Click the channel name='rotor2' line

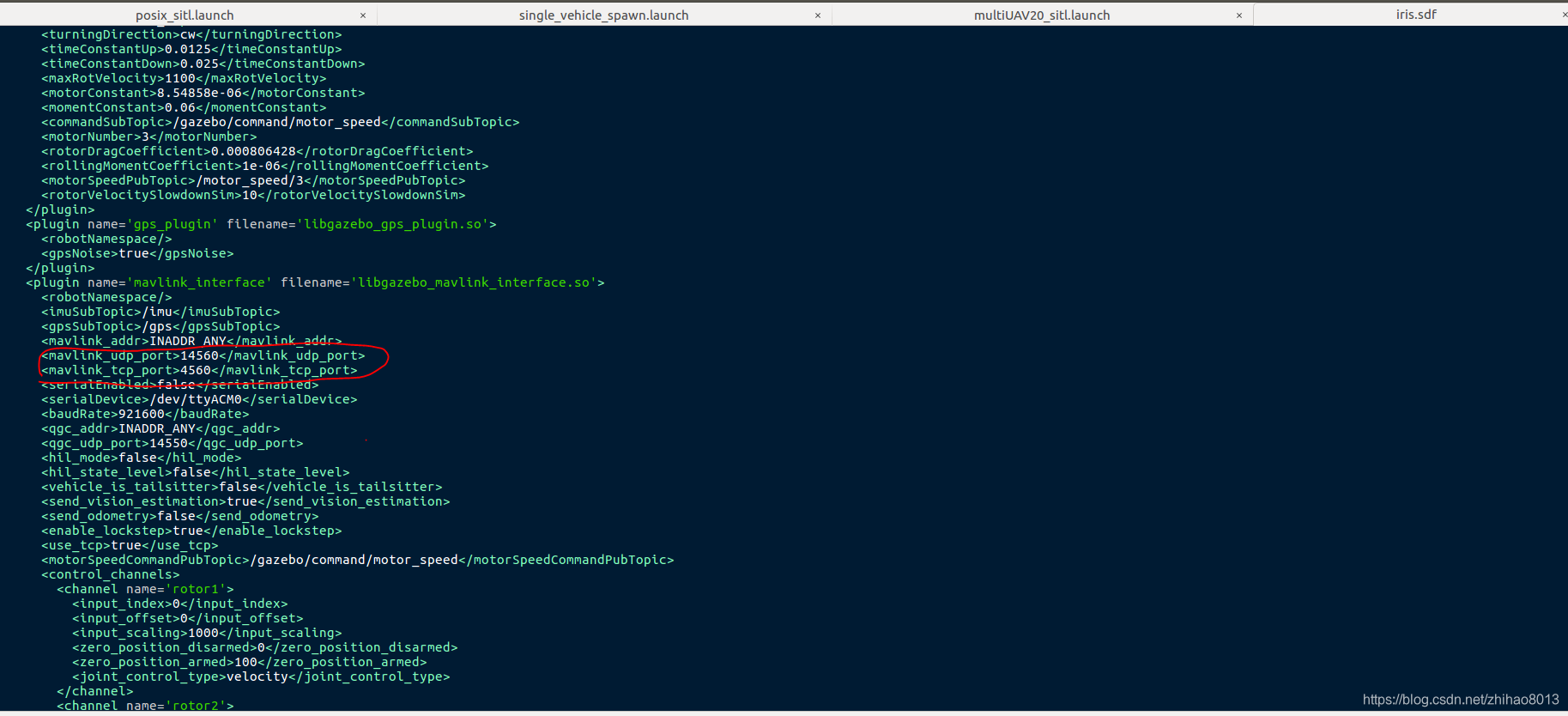point(145,706)
